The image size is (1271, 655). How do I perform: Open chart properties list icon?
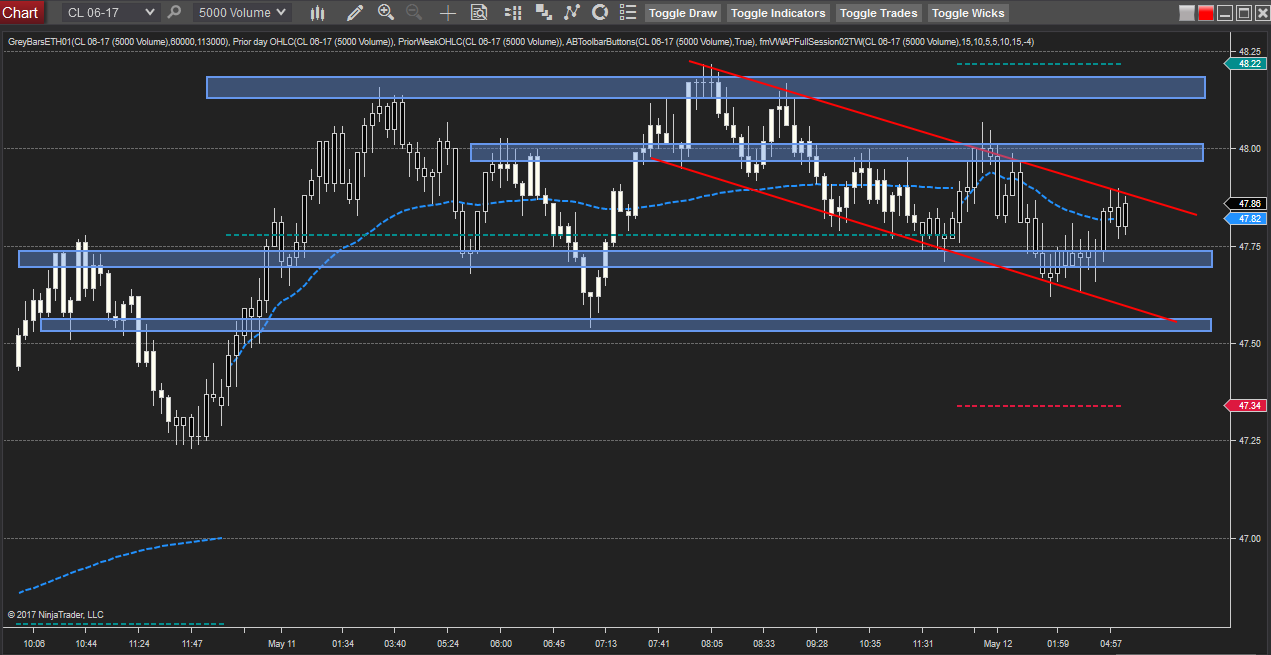tap(628, 13)
